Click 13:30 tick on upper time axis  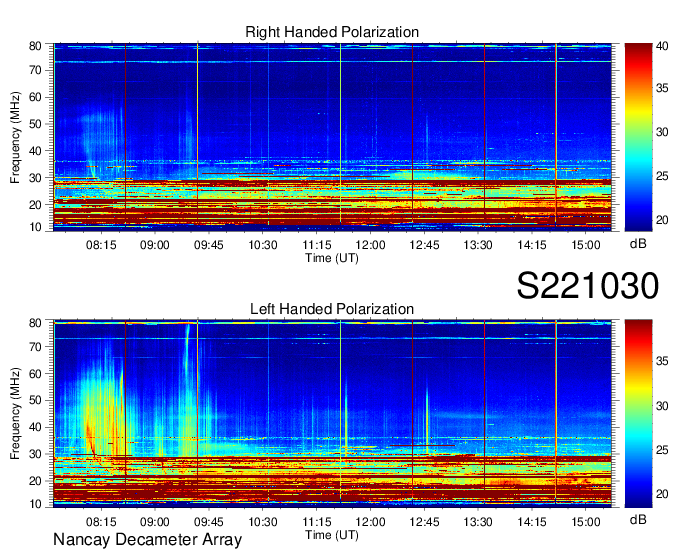pyautogui.click(x=478, y=245)
